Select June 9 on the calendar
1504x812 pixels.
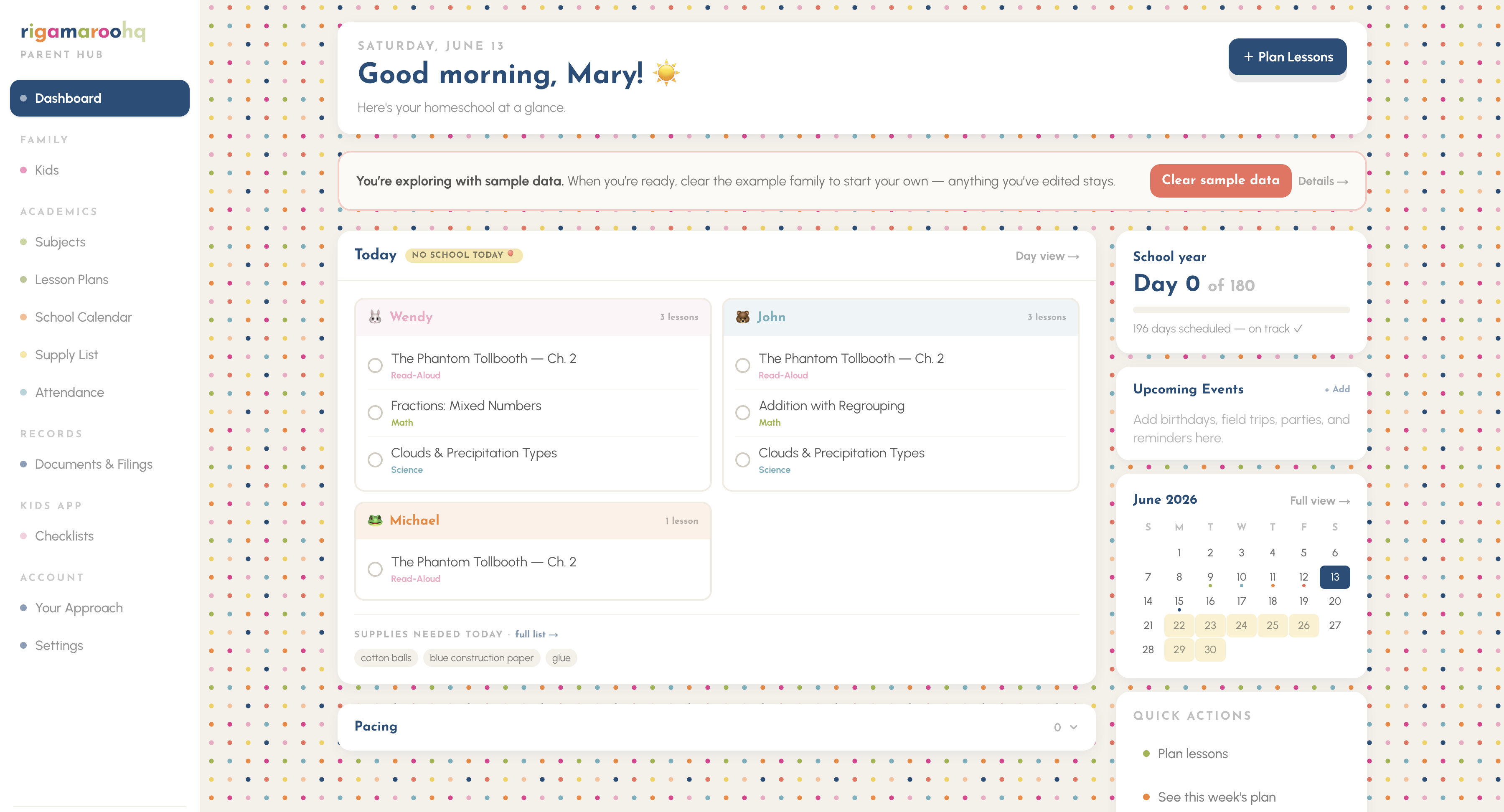[1210, 577]
